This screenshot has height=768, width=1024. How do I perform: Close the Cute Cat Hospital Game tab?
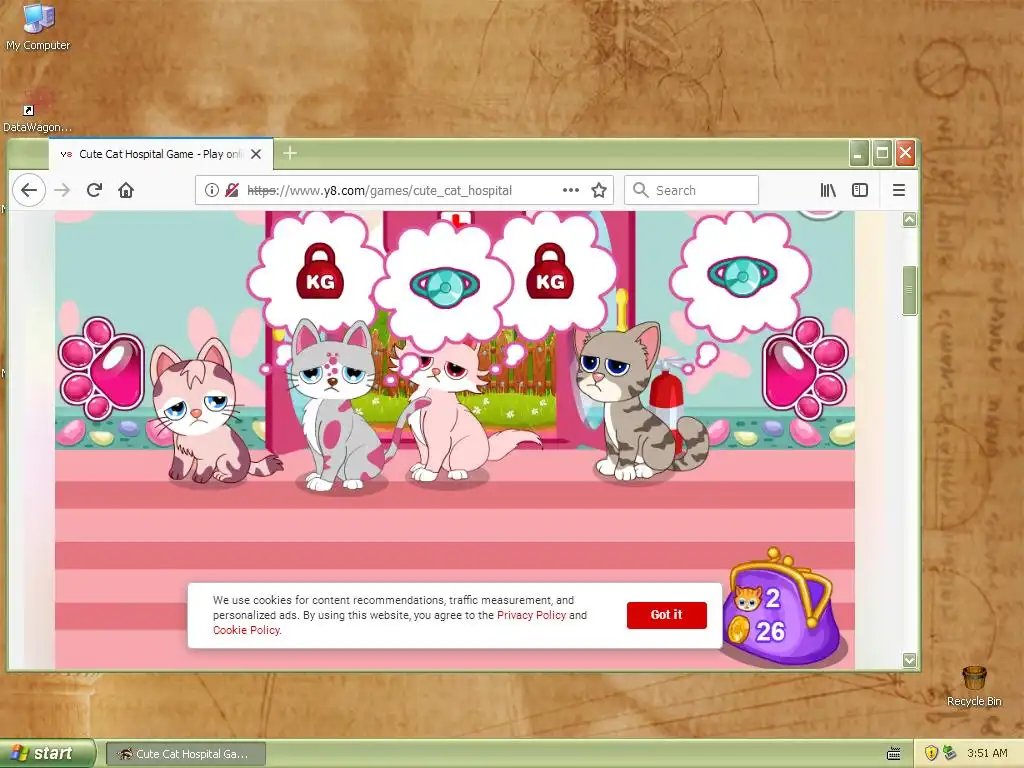pos(256,154)
